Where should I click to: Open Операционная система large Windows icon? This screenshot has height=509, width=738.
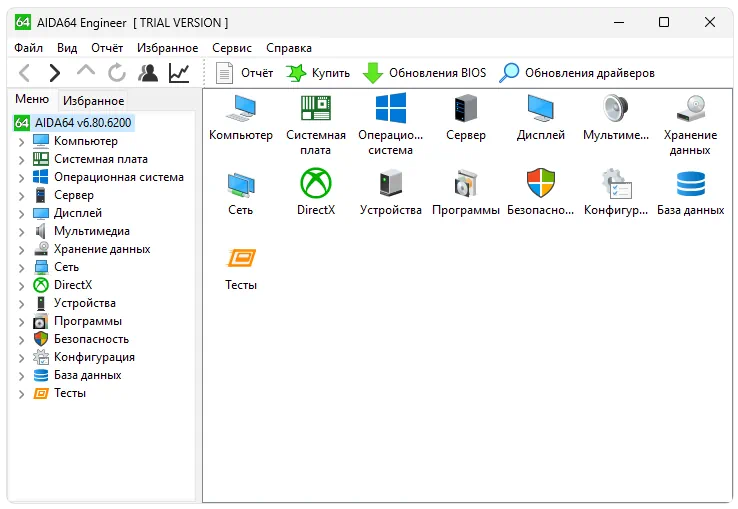[391, 108]
